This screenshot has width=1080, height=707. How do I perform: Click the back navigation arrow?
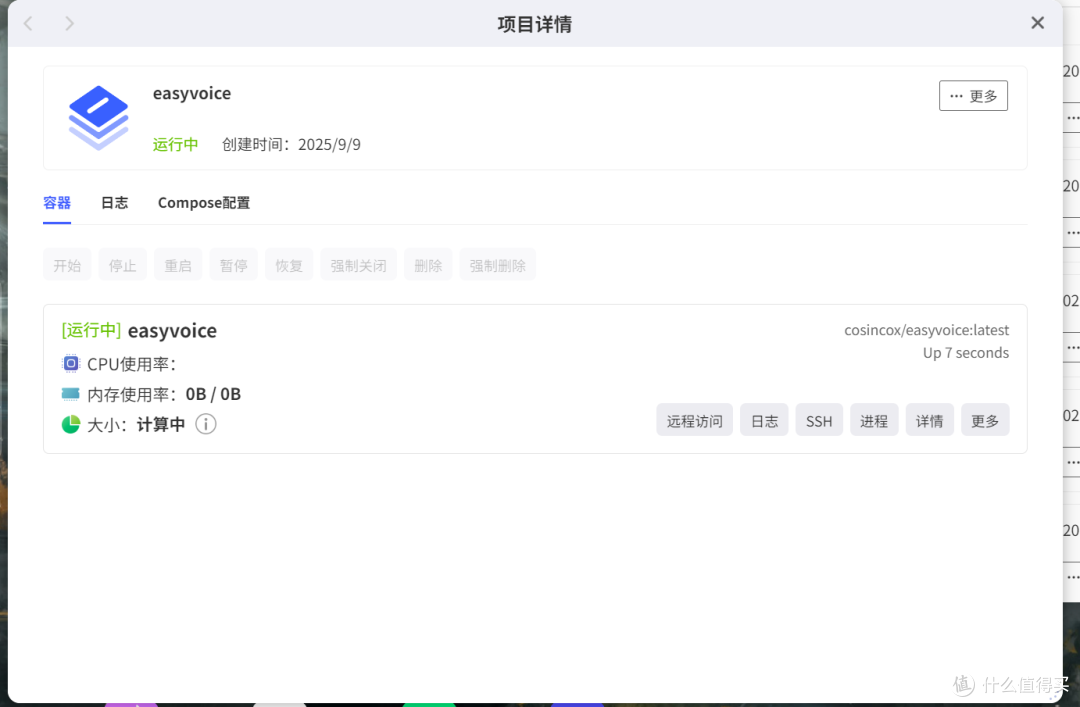tap(28, 23)
